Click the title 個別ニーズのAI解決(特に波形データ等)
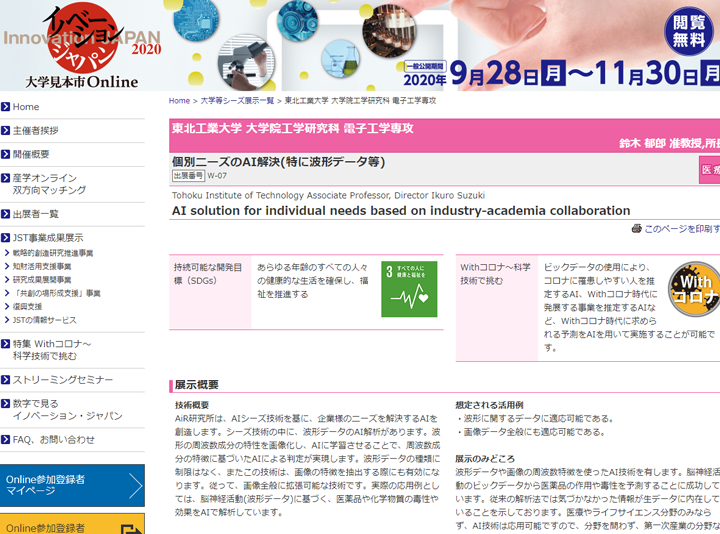The height and width of the screenshot is (534, 720). tap(279, 162)
